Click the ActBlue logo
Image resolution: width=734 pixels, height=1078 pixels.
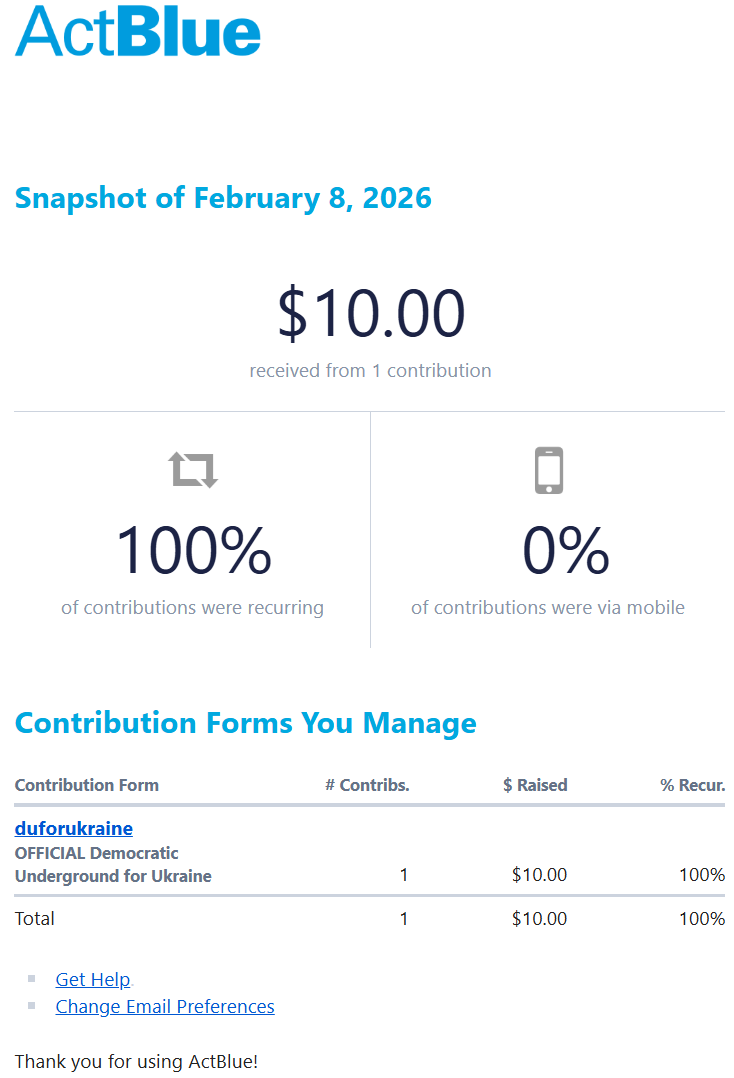(x=138, y=31)
